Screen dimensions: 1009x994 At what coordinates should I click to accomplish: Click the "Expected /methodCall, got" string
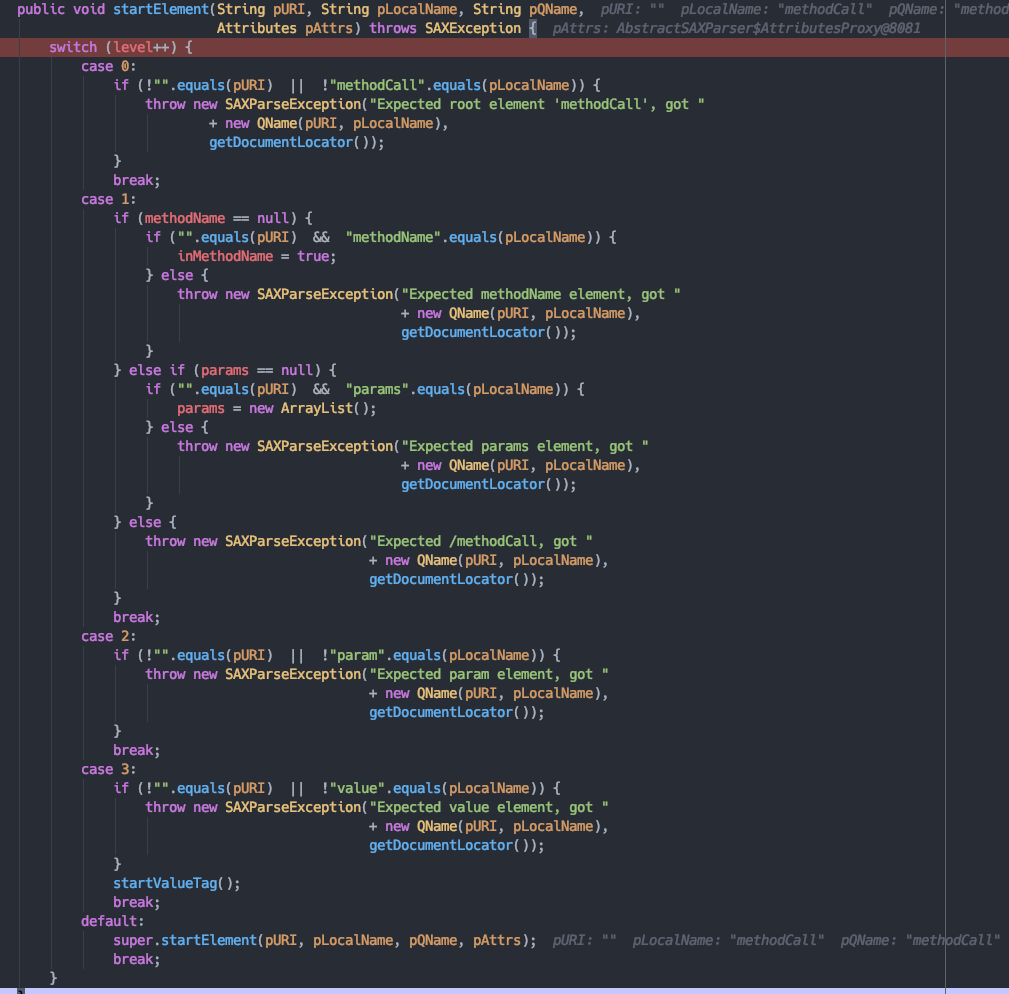(481, 542)
